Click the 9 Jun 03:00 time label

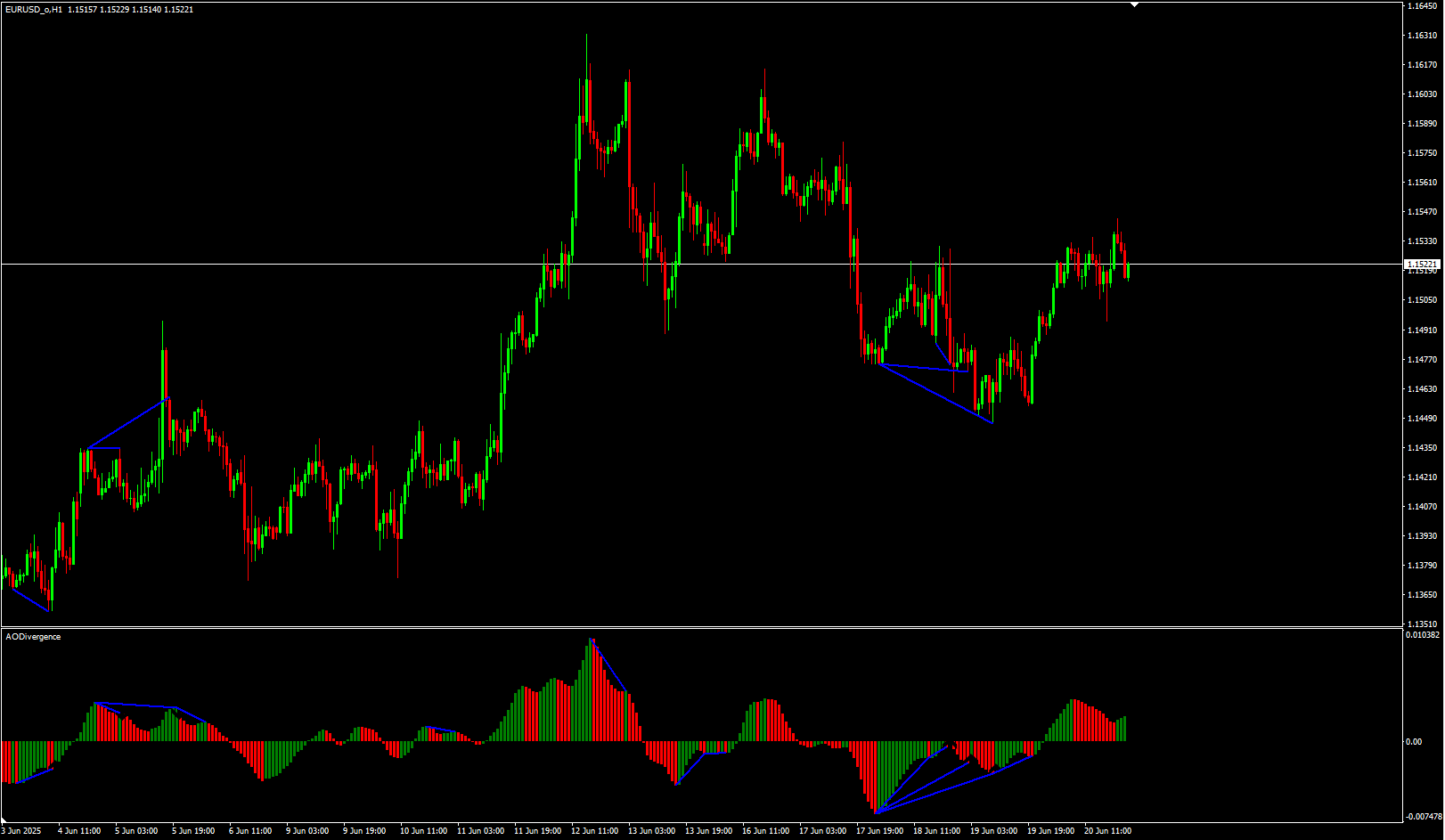click(307, 831)
